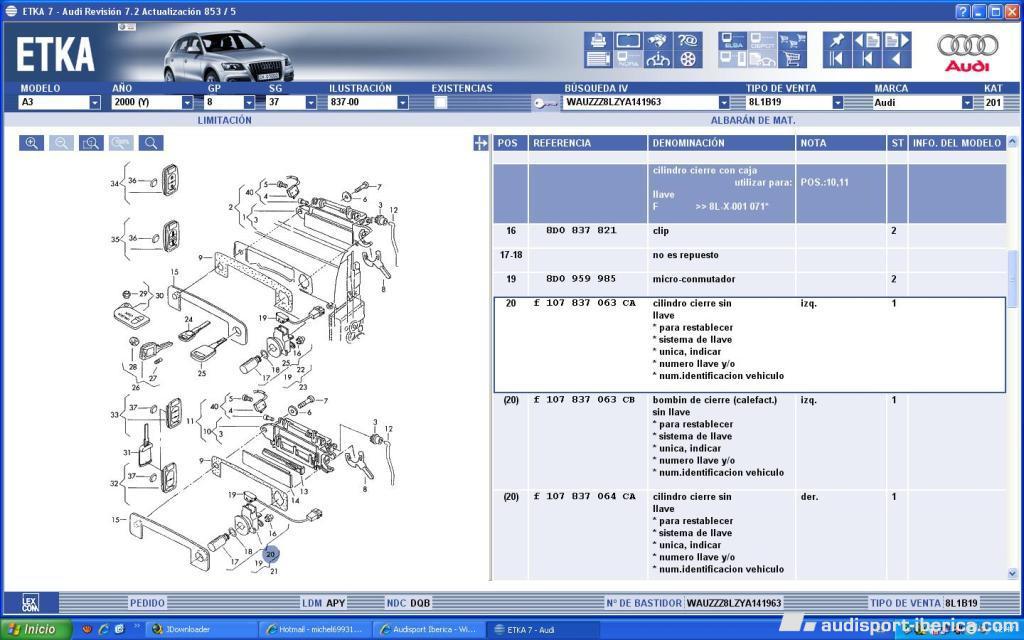The image size is (1024, 640).
Task: Switch to the 3Downloader taskbar window
Action: pyautogui.click(x=200, y=630)
